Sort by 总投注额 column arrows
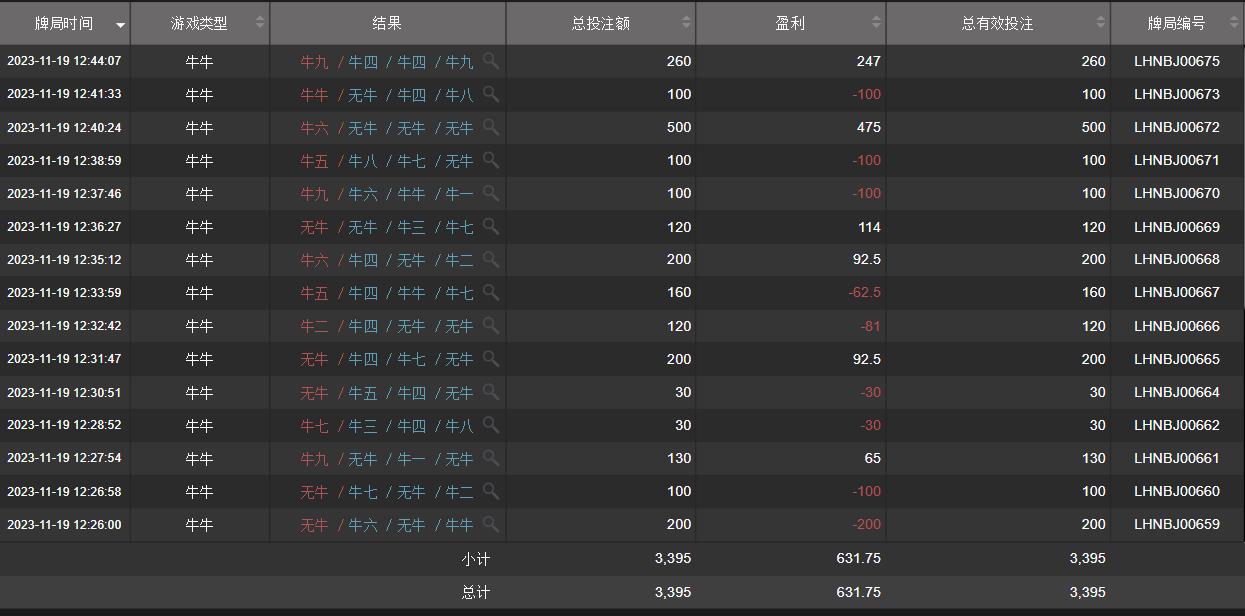Image resolution: width=1245 pixels, height=616 pixels. click(686, 22)
